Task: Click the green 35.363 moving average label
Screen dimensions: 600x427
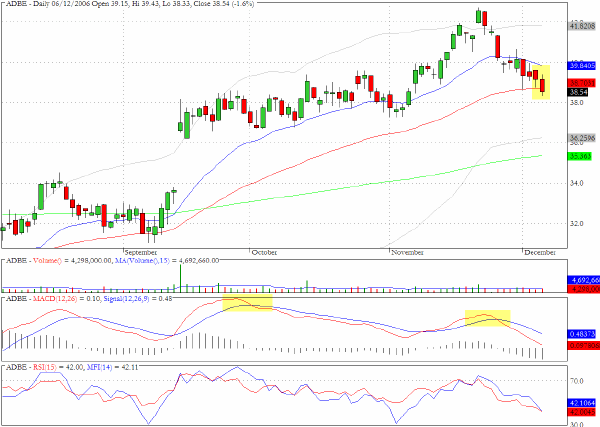Action: [580, 156]
